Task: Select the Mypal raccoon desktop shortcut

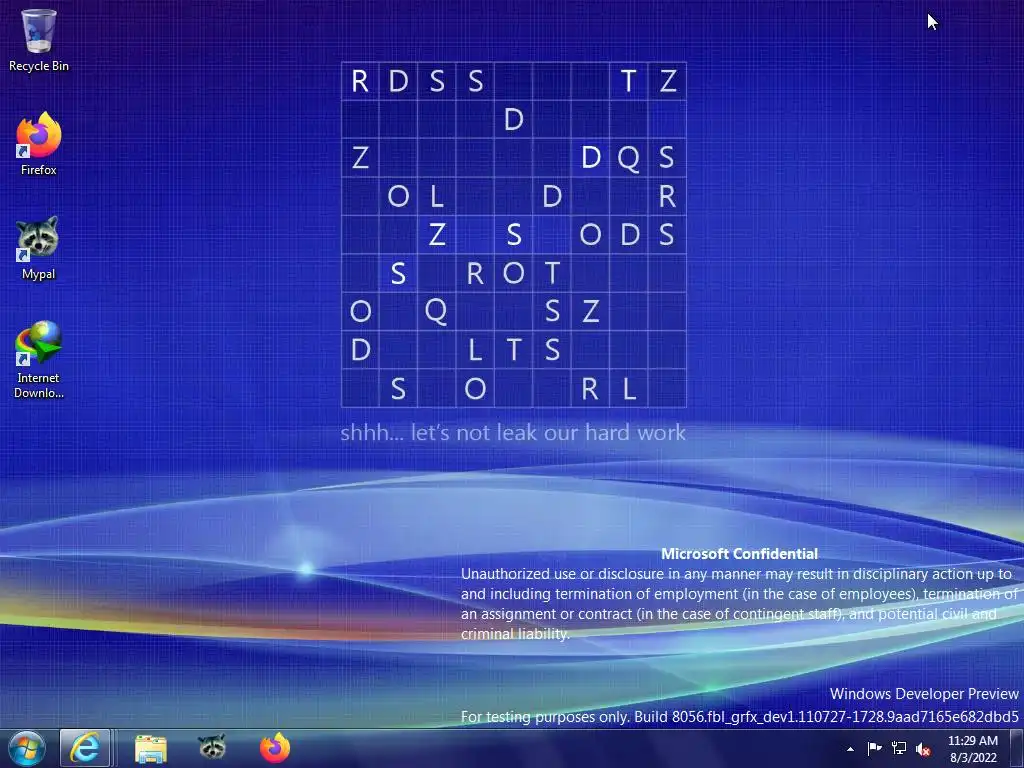Action: pos(39,248)
